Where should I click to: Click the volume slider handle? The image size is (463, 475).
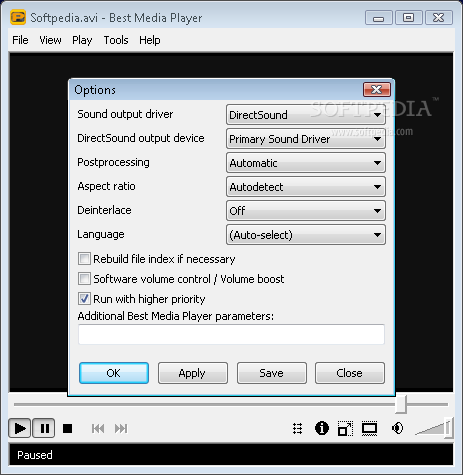449,428
